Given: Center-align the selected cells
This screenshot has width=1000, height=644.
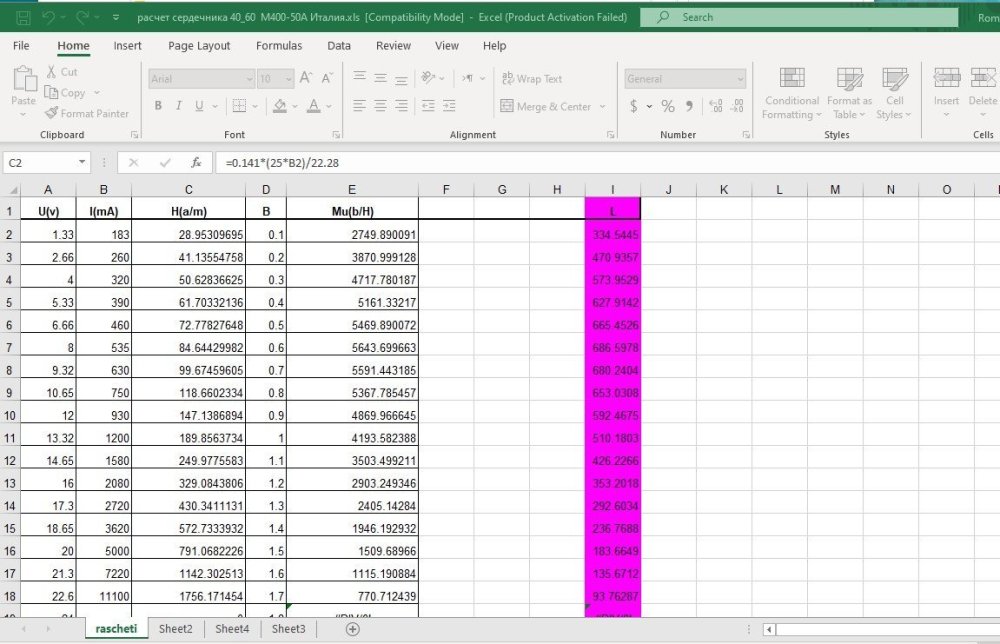Looking at the screenshot, I should pyautogui.click(x=378, y=105).
